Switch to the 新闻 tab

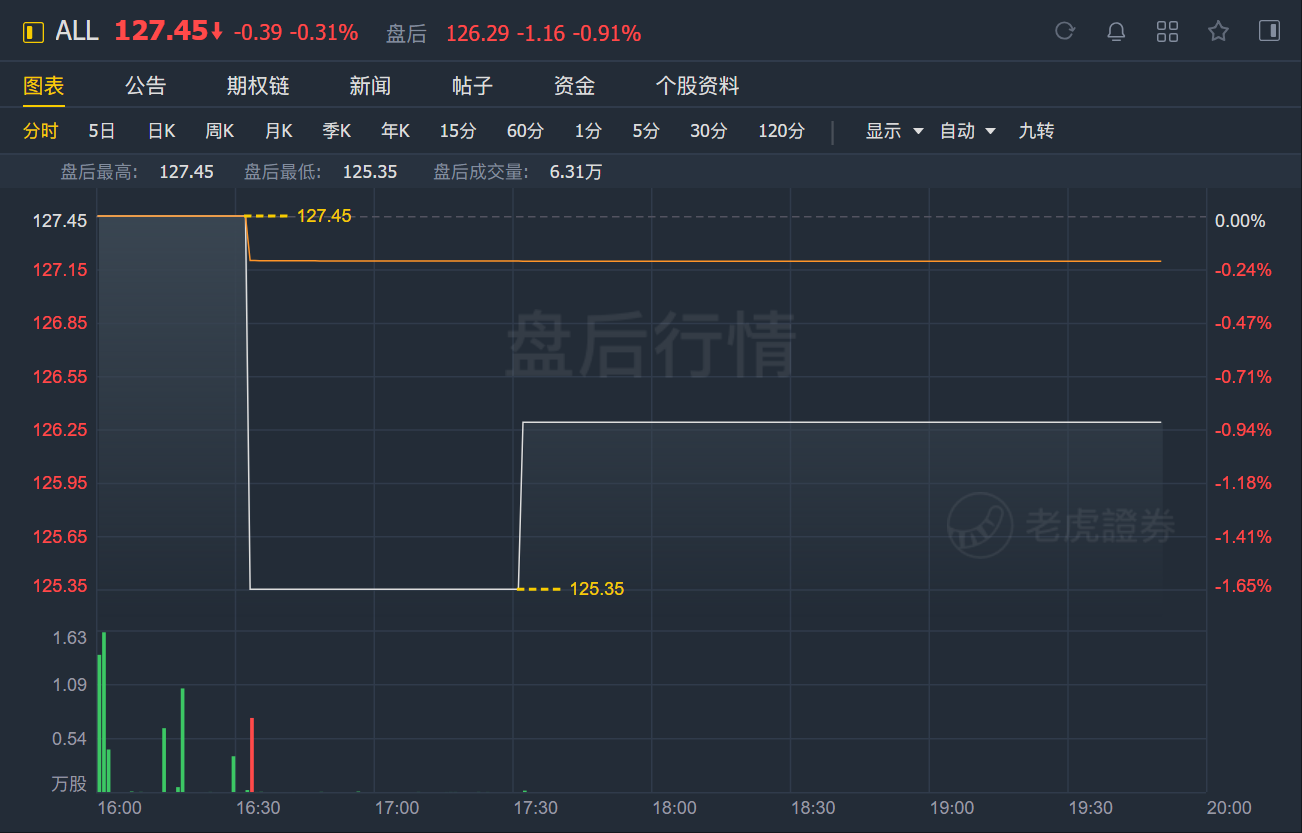click(370, 86)
